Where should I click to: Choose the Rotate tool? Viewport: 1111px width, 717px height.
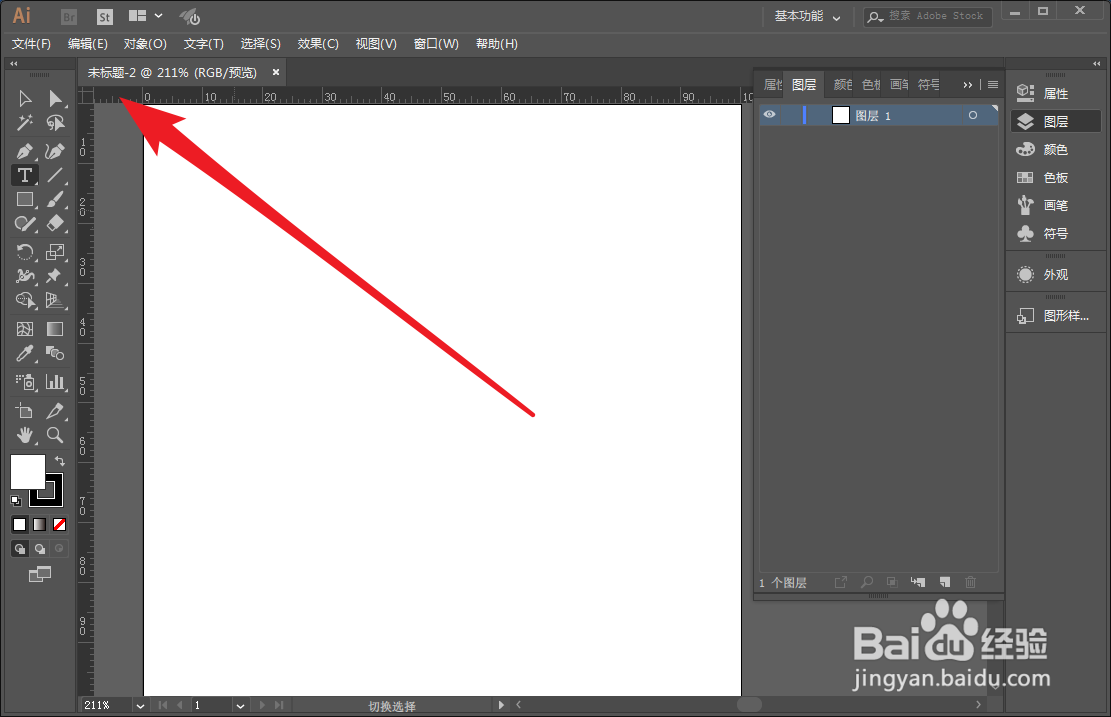tap(25, 252)
